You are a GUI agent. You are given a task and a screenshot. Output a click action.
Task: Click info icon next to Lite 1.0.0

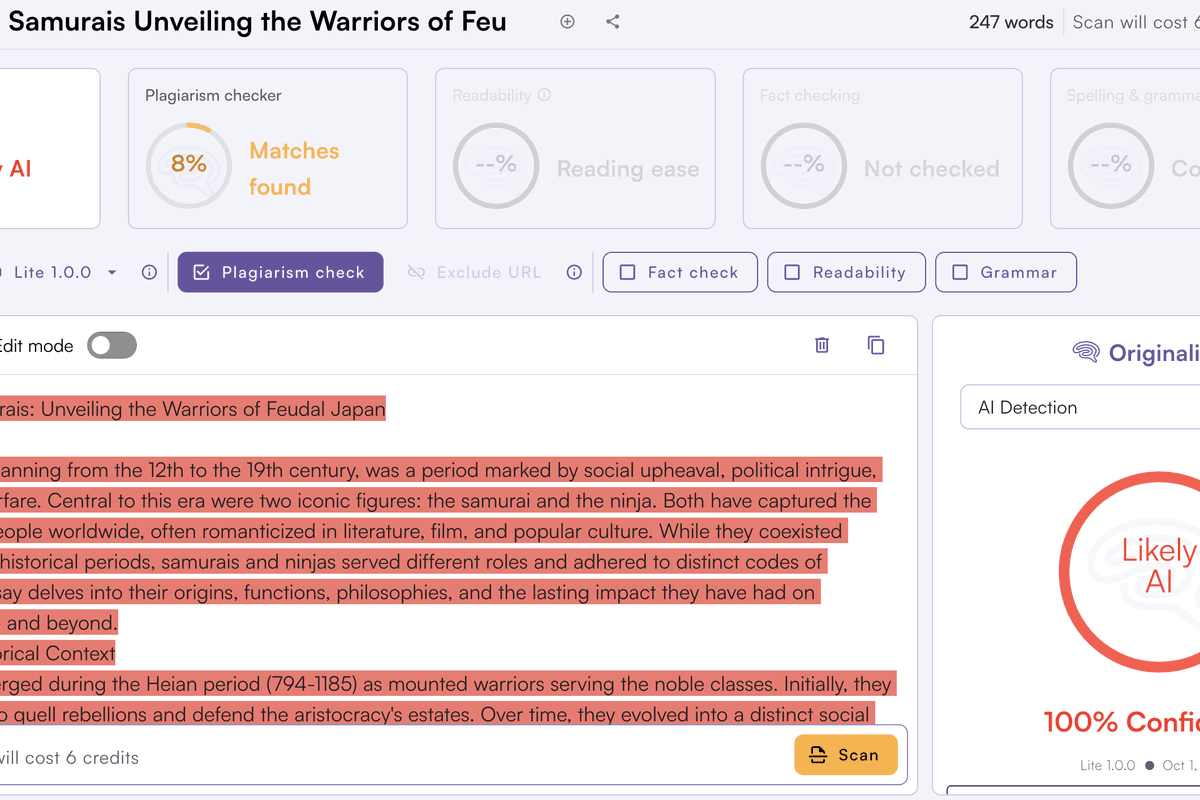click(x=149, y=272)
